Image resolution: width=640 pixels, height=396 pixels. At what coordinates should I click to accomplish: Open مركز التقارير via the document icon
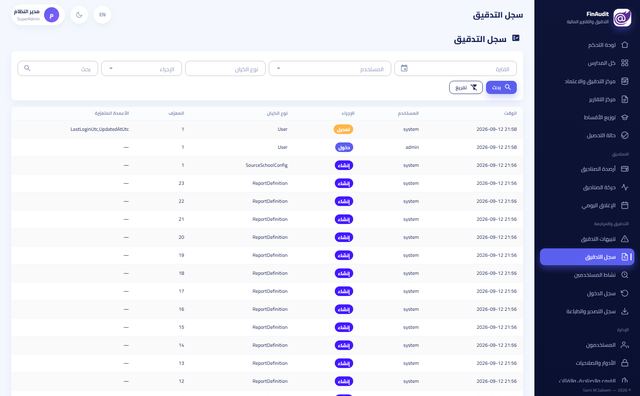(624, 99)
